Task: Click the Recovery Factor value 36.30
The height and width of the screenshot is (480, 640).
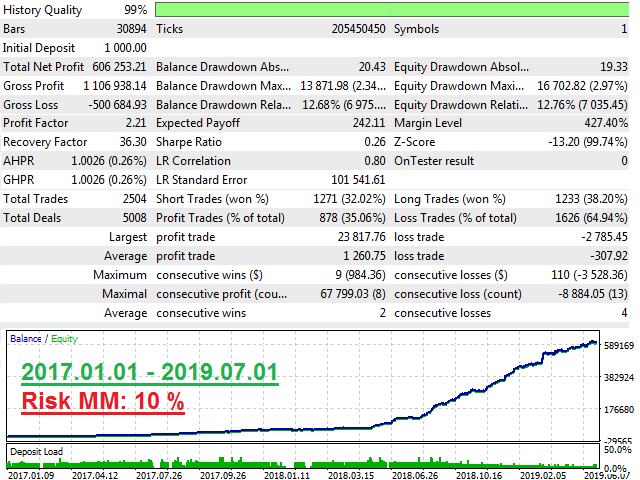Action: [x=130, y=142]
